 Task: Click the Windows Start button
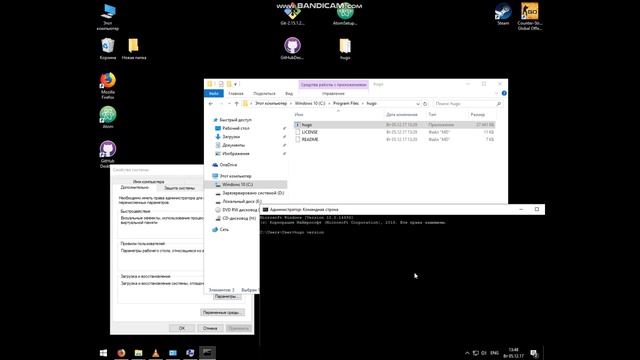pos(104,353)
